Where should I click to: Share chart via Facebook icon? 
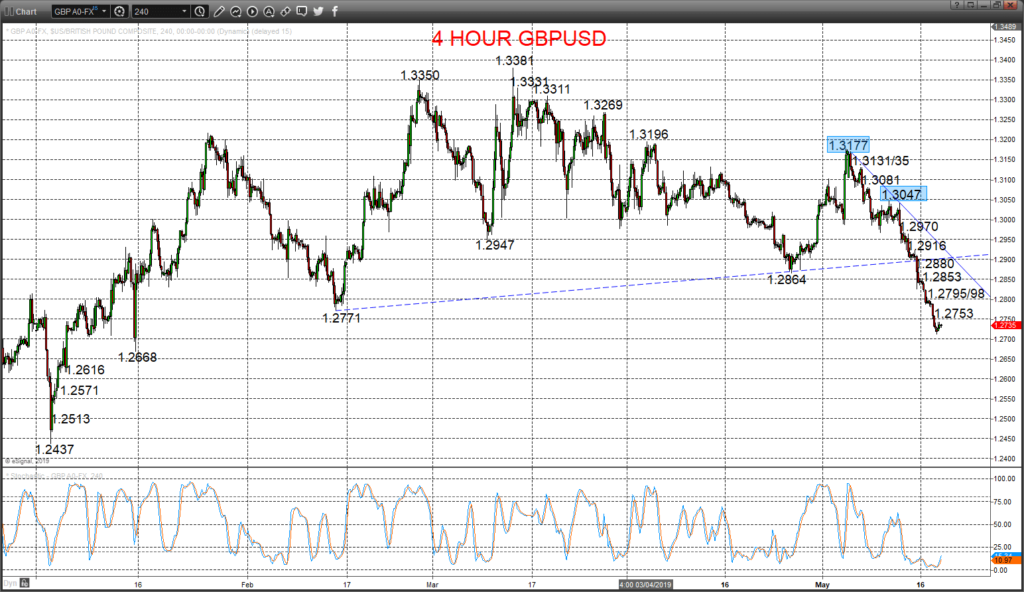pyautogui.click(x=335, y=11)
